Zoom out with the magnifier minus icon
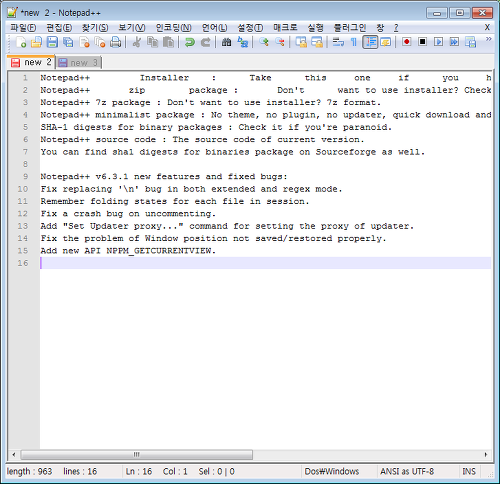500x484 pixels. 280,42
